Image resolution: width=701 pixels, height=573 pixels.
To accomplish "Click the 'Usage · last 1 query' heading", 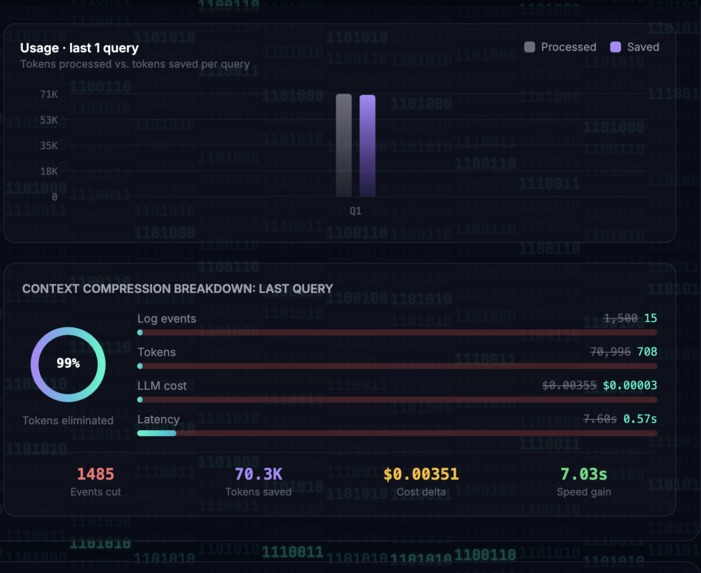I will tap(80, 48).
